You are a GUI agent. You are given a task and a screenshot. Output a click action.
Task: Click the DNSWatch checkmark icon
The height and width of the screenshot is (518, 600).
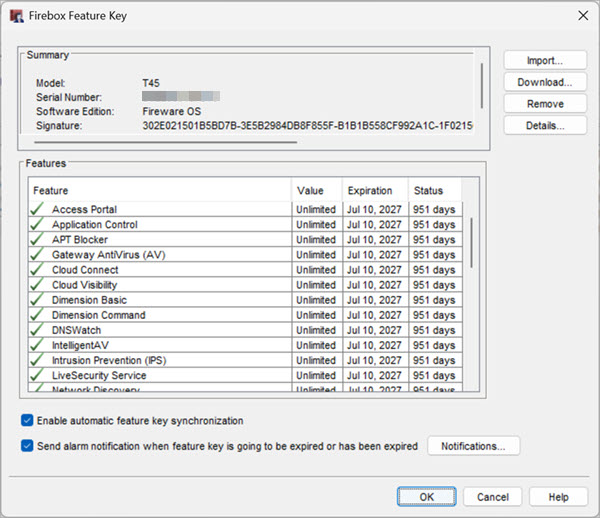pos(38,330)
